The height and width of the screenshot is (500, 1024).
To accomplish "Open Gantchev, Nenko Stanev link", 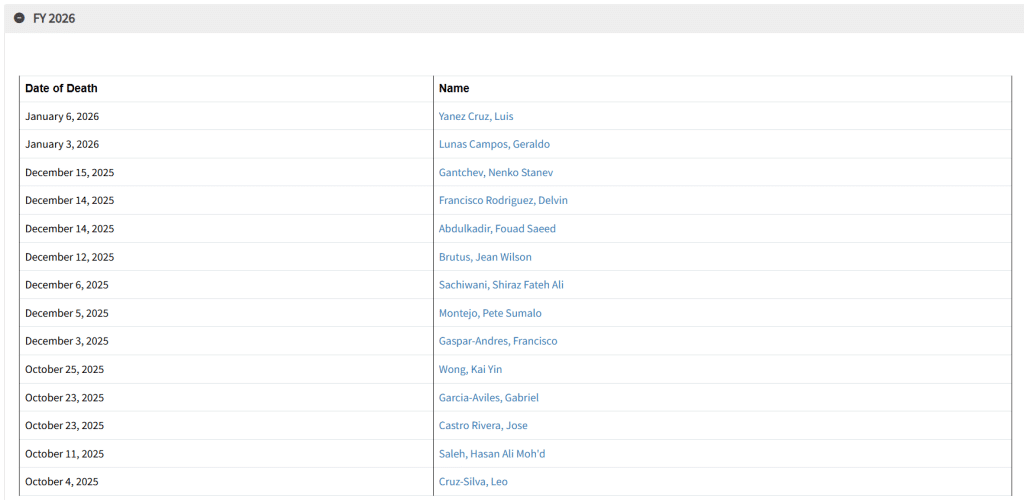I will pos(495,172).
